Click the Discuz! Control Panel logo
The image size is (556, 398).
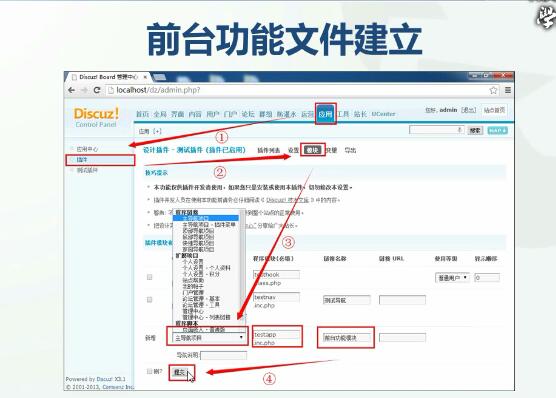click(96, 117)
